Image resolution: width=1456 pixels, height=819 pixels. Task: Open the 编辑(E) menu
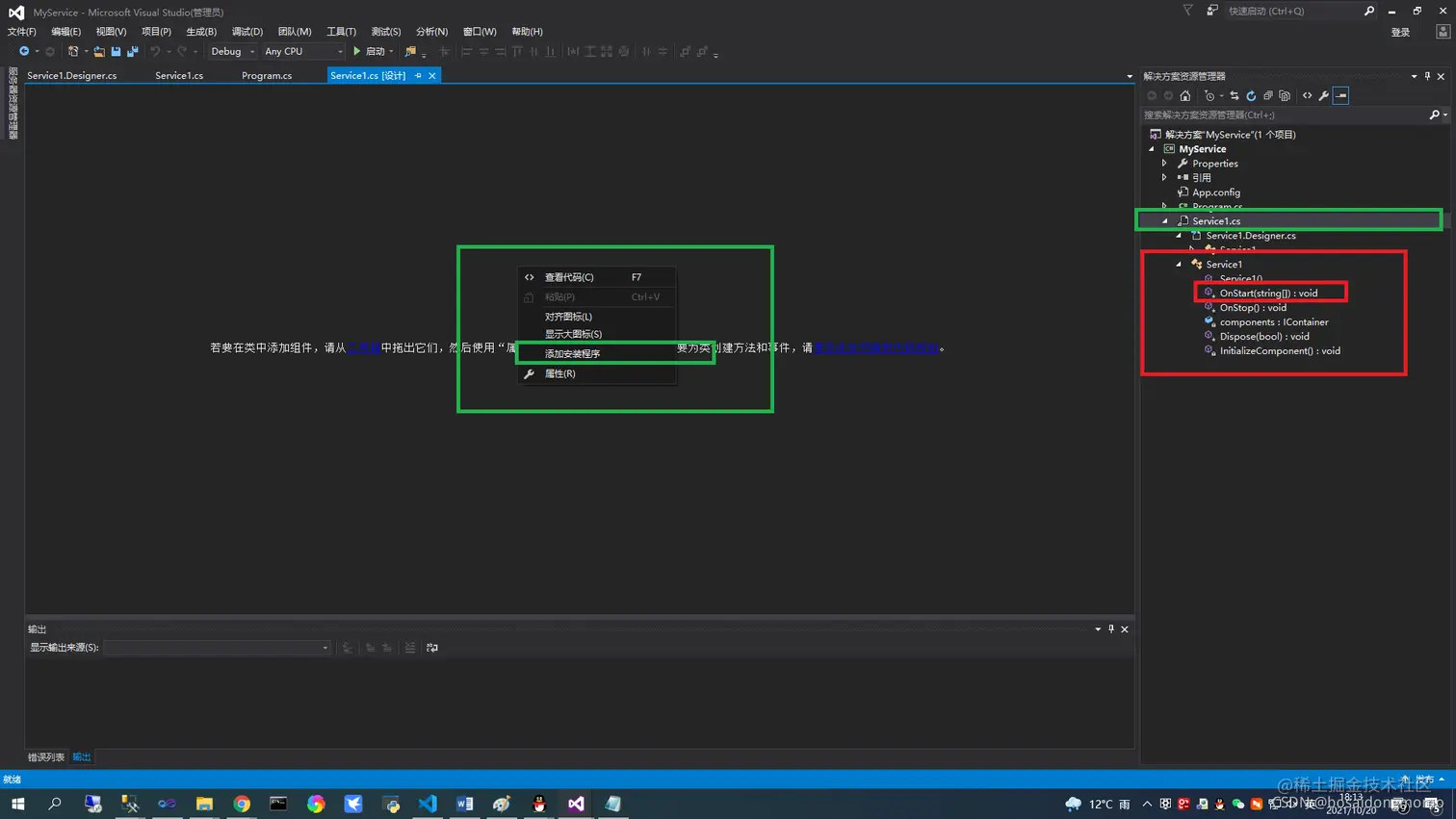coord(65,32)
